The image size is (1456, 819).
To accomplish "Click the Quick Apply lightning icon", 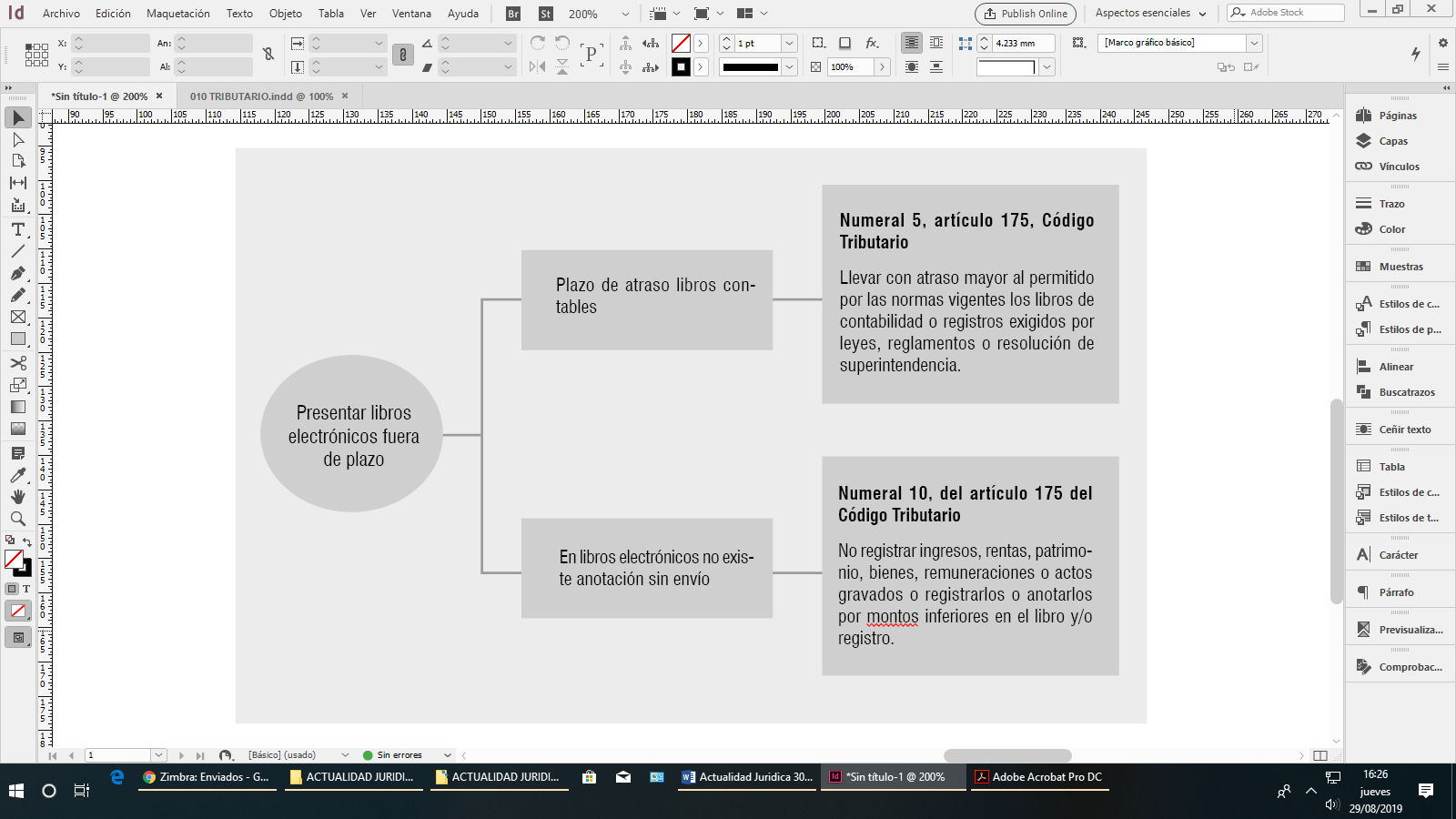I will click(1416, 54).
